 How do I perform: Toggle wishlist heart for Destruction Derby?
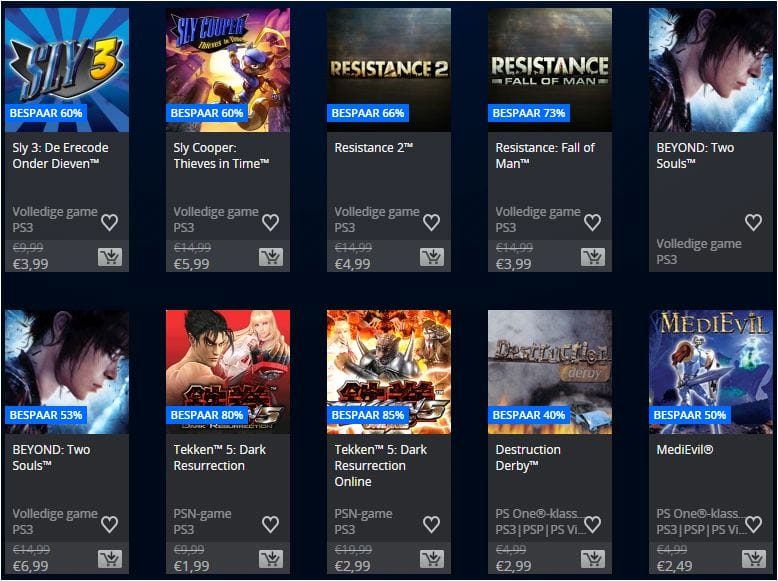592,524
